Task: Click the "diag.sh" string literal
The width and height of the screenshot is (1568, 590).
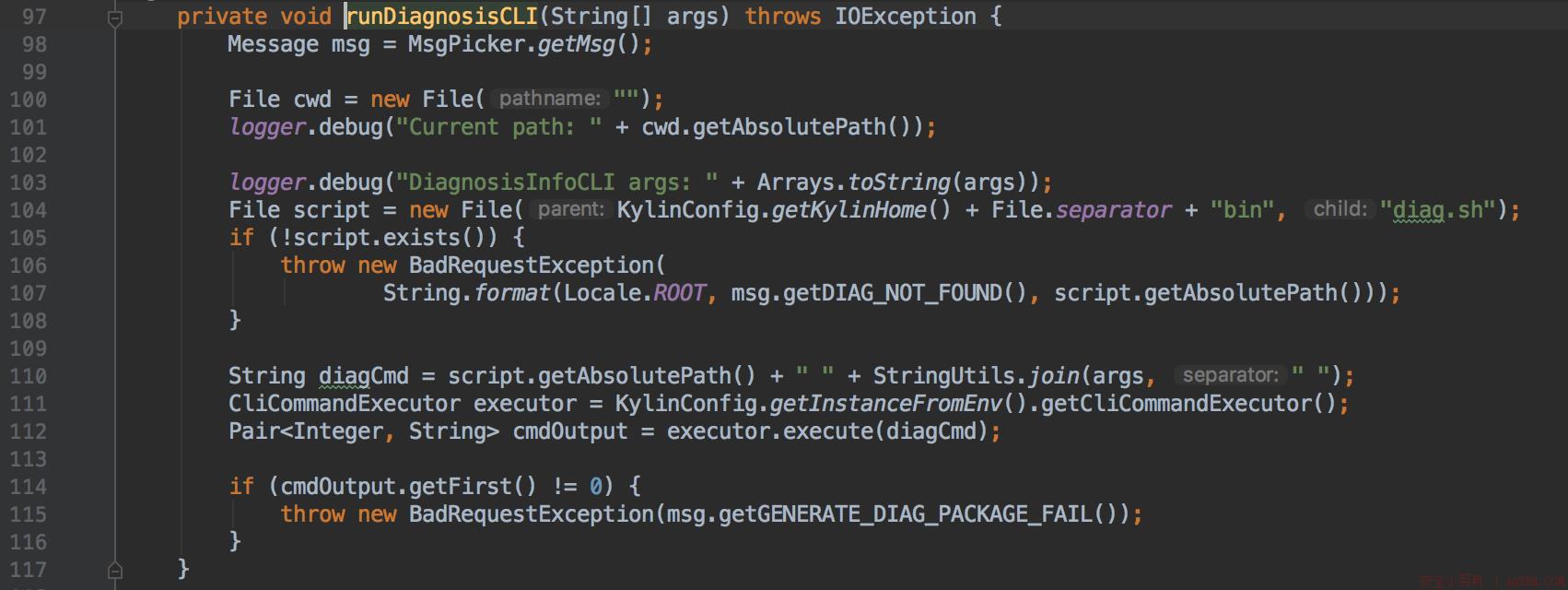Action: tap(1438, 210)
